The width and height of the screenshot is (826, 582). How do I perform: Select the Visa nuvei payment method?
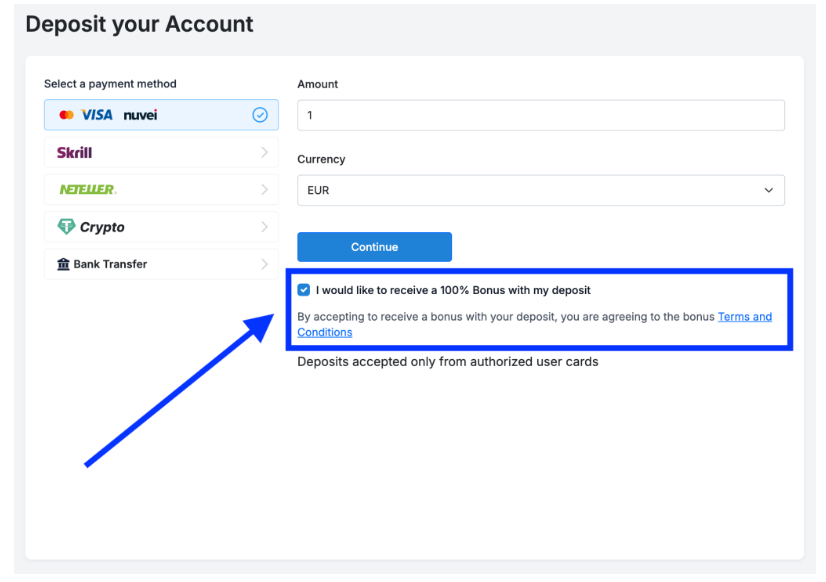pyautogui.click(x=161, y=115)
